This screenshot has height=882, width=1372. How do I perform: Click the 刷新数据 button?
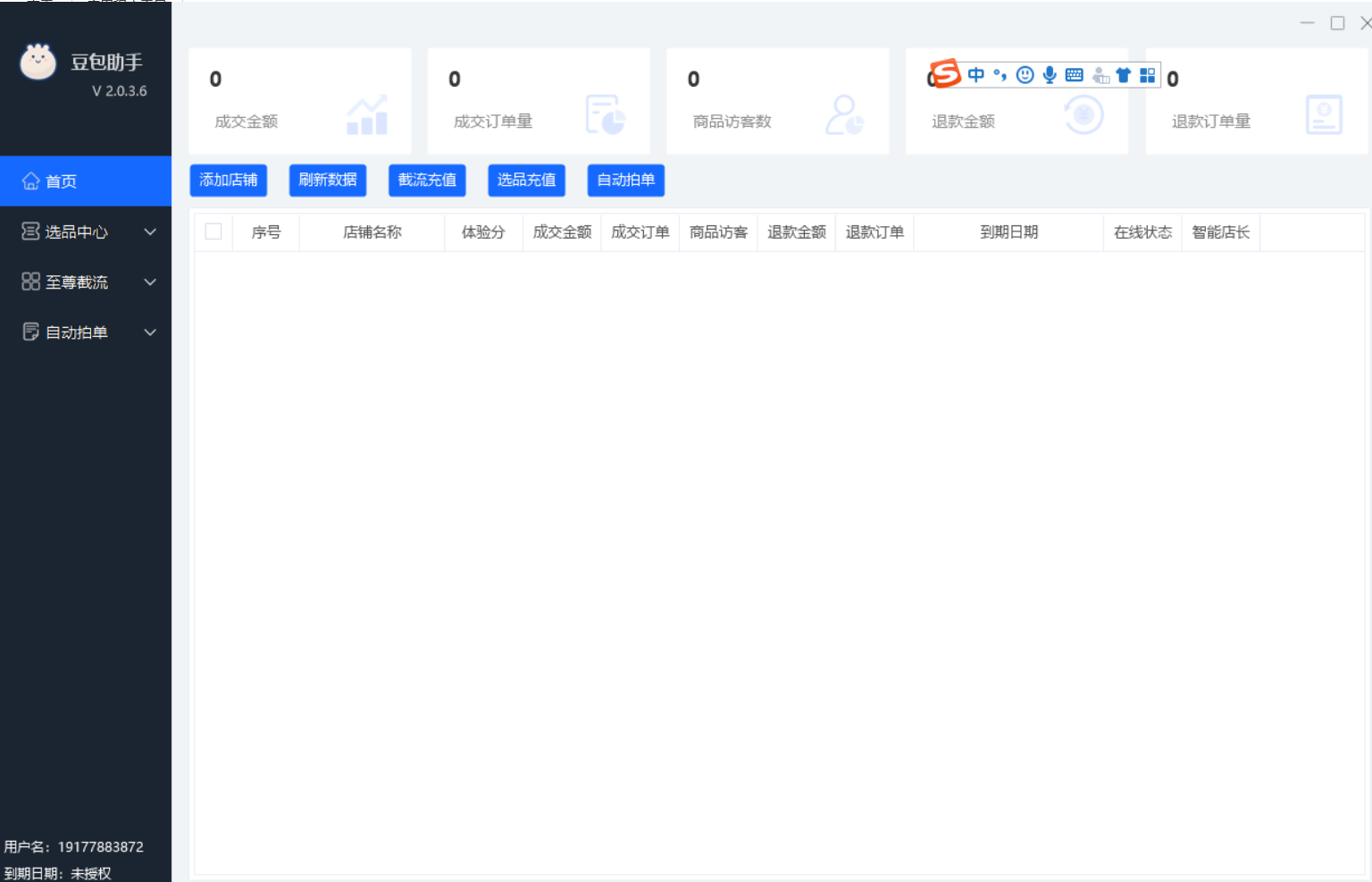click(328, 180)
